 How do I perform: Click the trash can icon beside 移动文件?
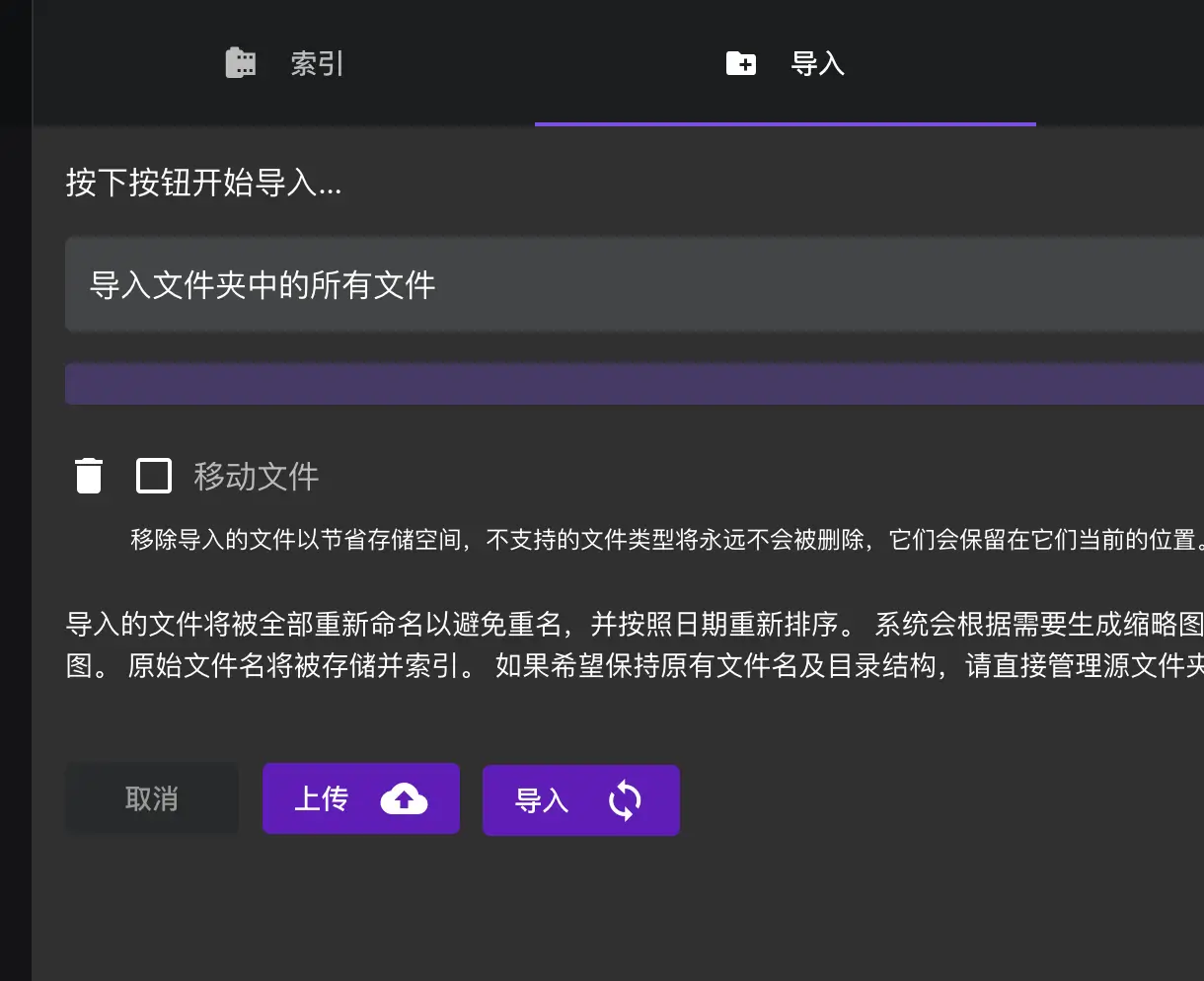(89, 476)
